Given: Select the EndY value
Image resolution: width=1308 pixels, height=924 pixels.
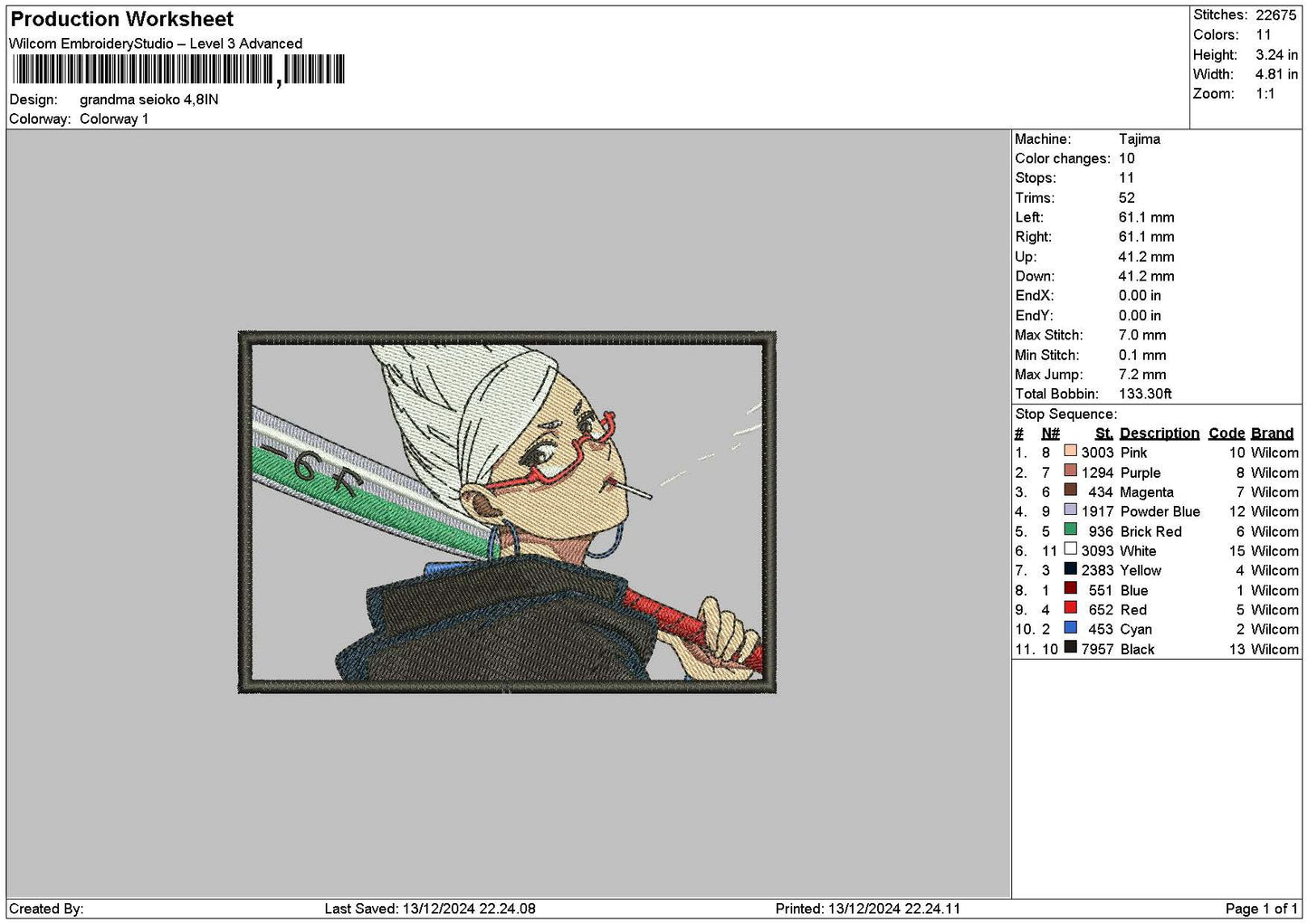Looking at the screenshot, I should (x=1141, y=315).
